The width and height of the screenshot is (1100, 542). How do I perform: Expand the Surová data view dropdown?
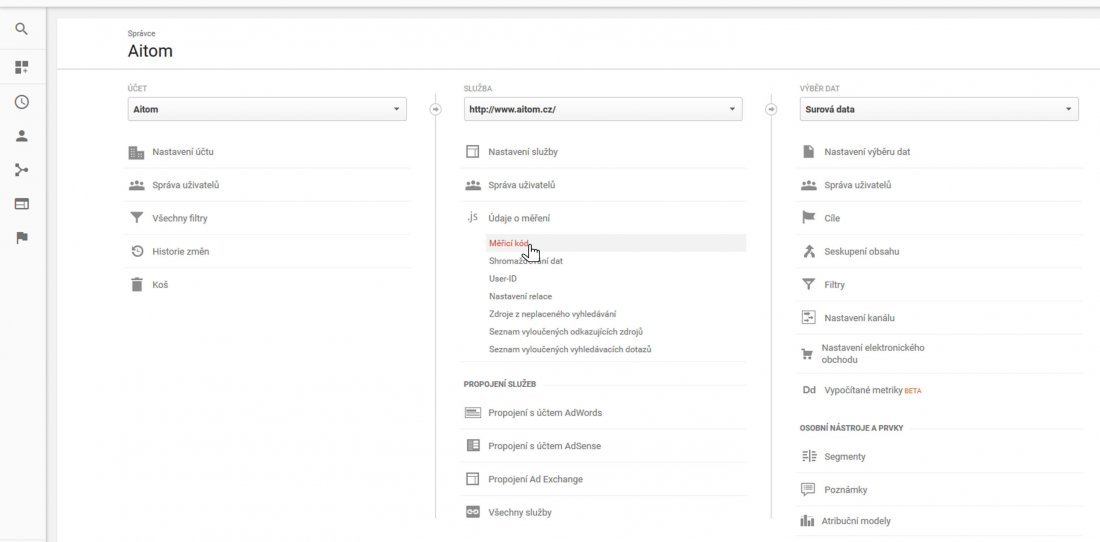point(939,109)
